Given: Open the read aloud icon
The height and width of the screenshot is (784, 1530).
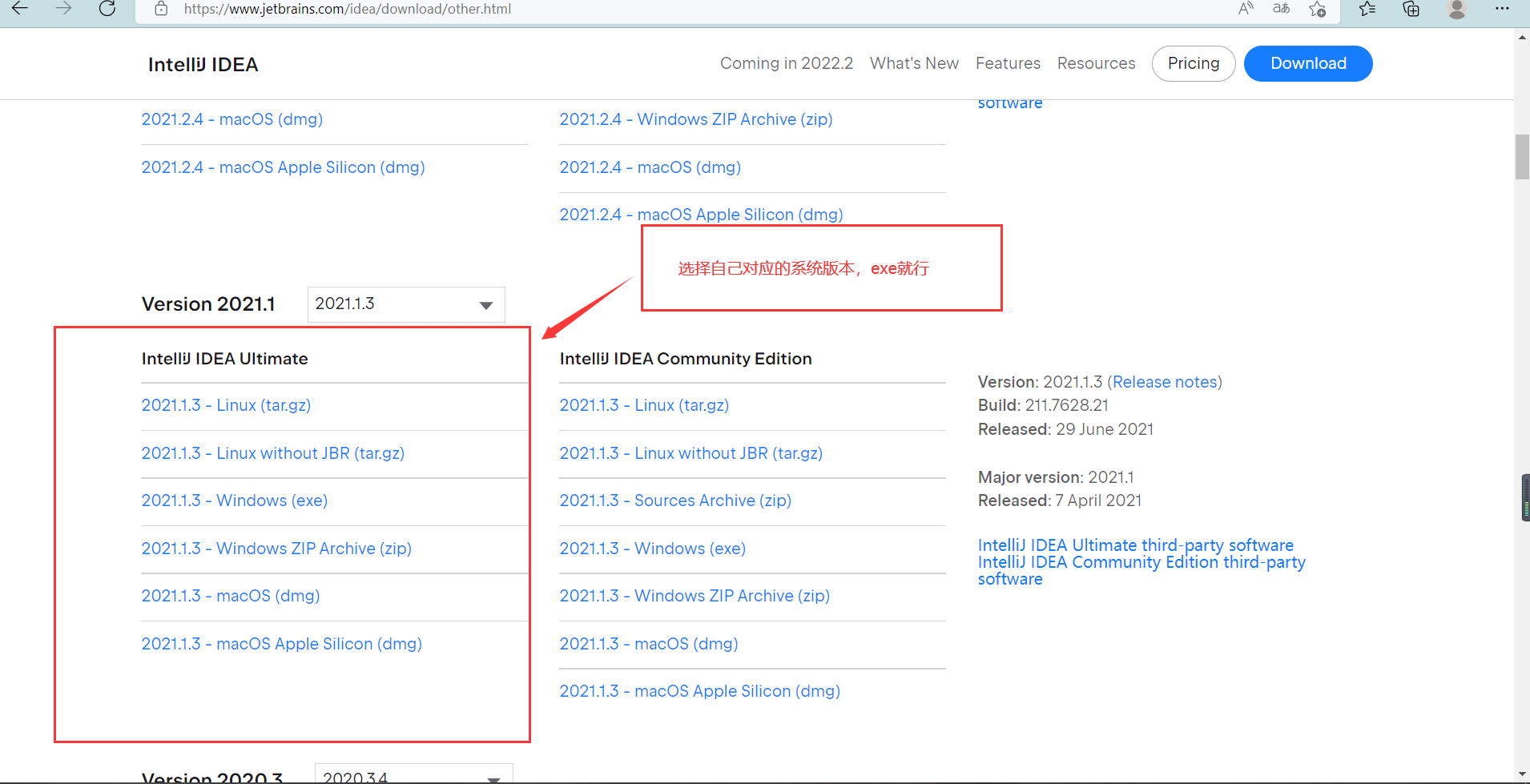Looking at the screenshot, I should [x=1246, y=9].
